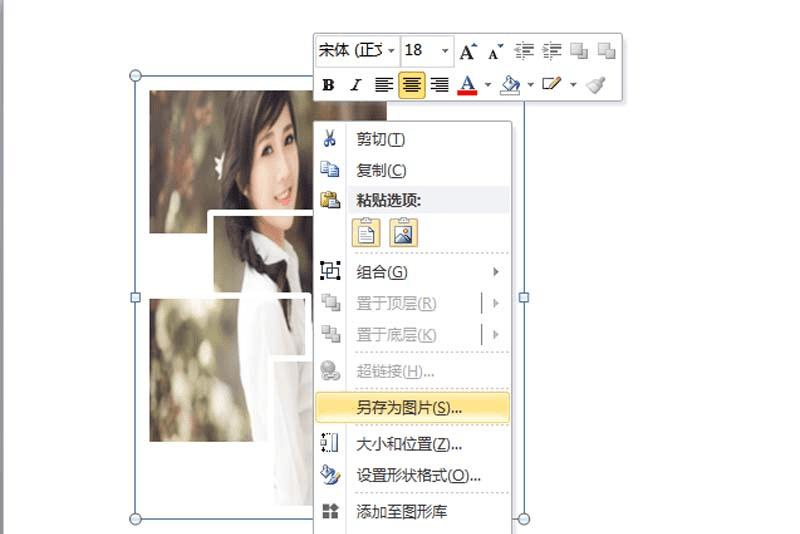The width and height of the screenshot is (800, 534).
Task: Click the Send Backward icon in mini toolbar
Action: coord(607,51)
